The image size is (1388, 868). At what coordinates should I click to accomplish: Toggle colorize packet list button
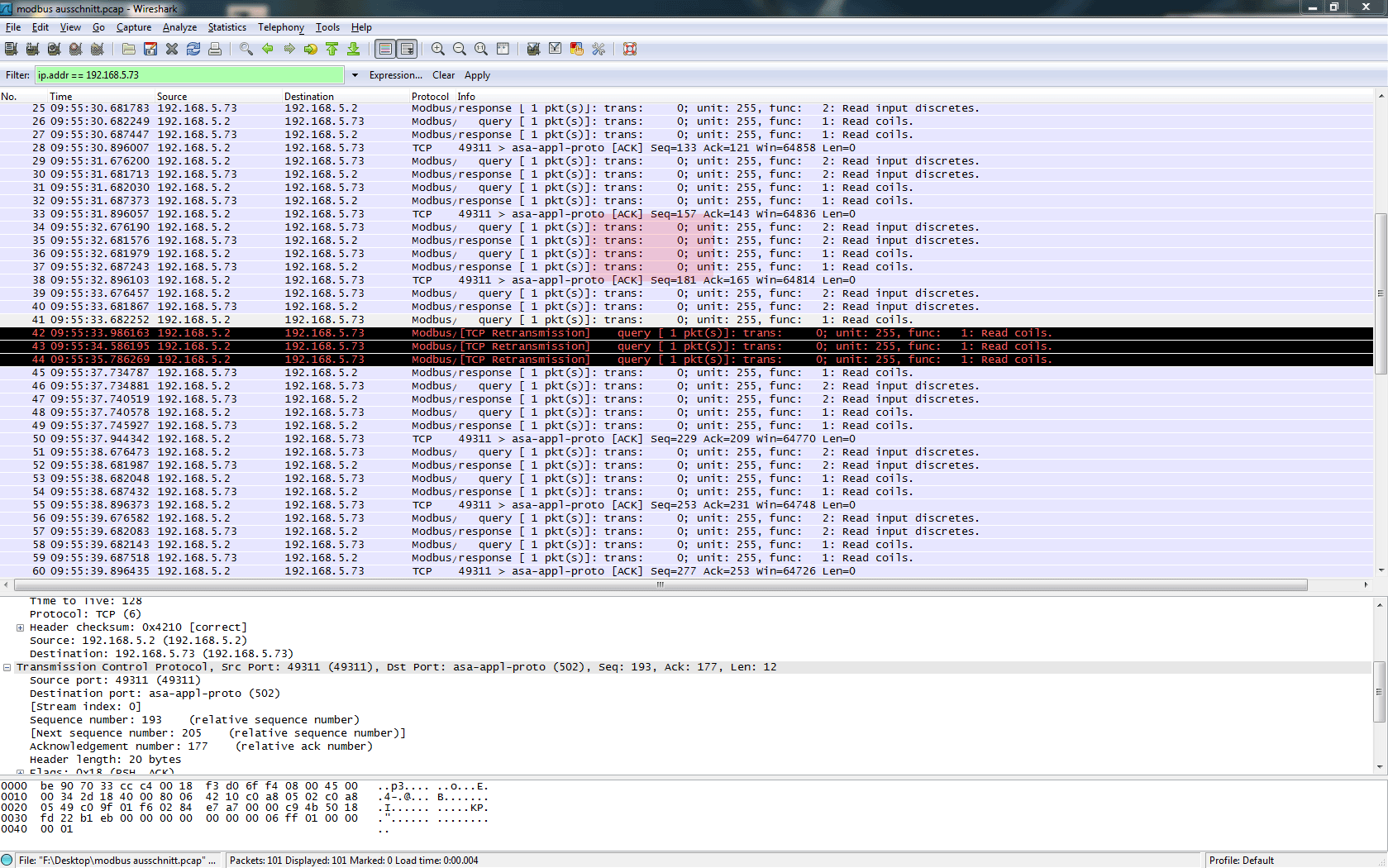tap(385, 49)
